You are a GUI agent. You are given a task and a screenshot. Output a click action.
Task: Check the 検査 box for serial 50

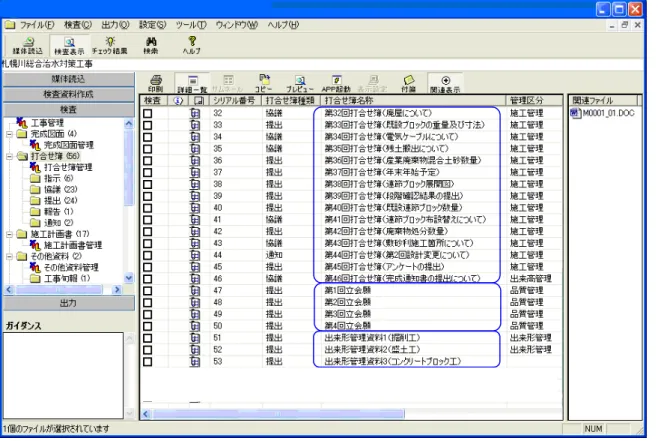(x=148, y=326)
